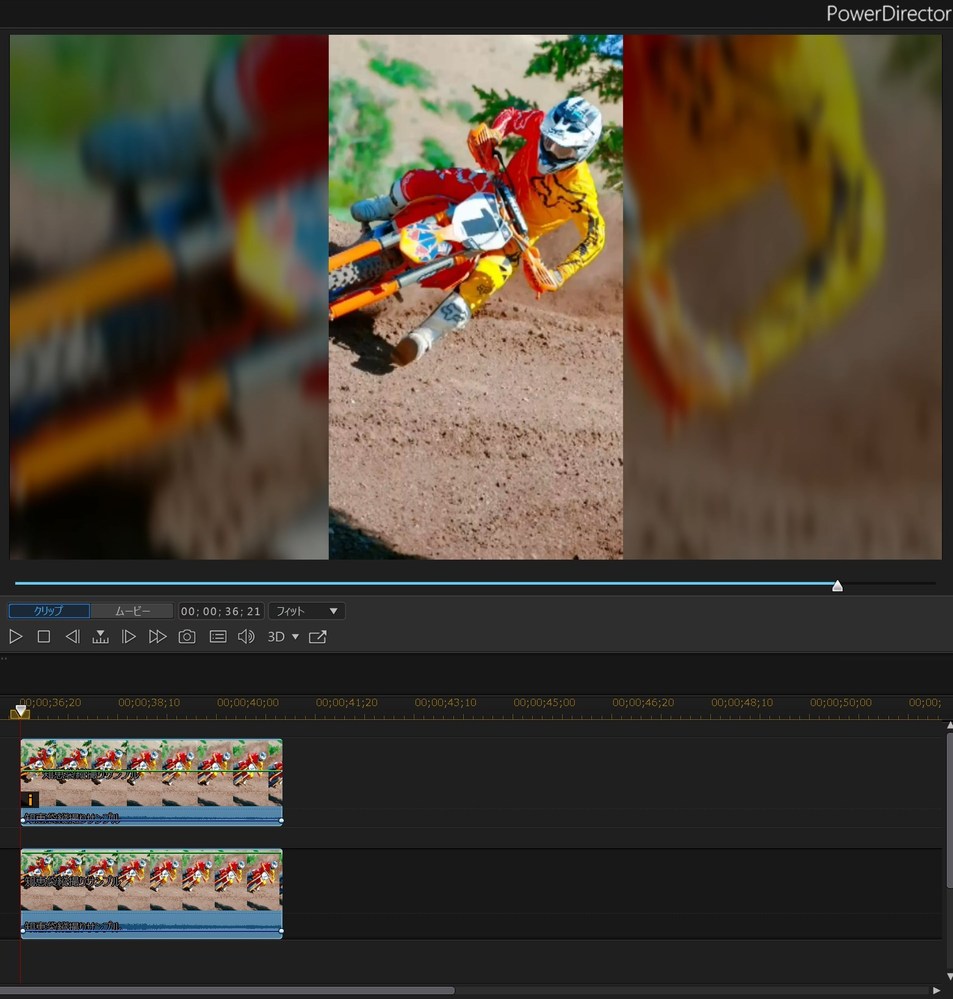The image size is (953, 999).
Task: Take a snapshot with the camera icon
Action: pos(187,636)
